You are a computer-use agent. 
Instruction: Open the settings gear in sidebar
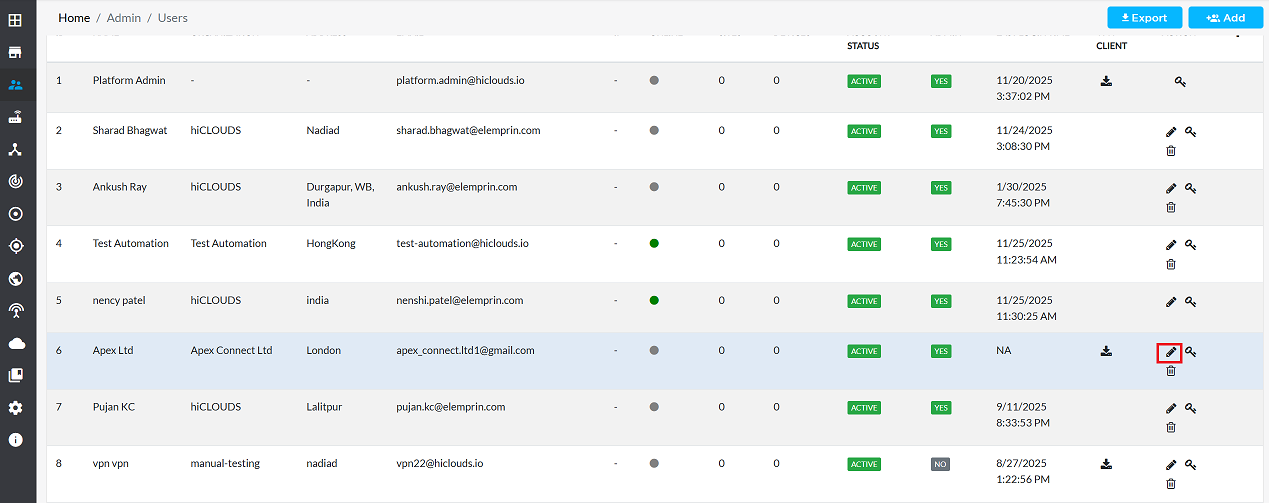[x=16, y=408]
